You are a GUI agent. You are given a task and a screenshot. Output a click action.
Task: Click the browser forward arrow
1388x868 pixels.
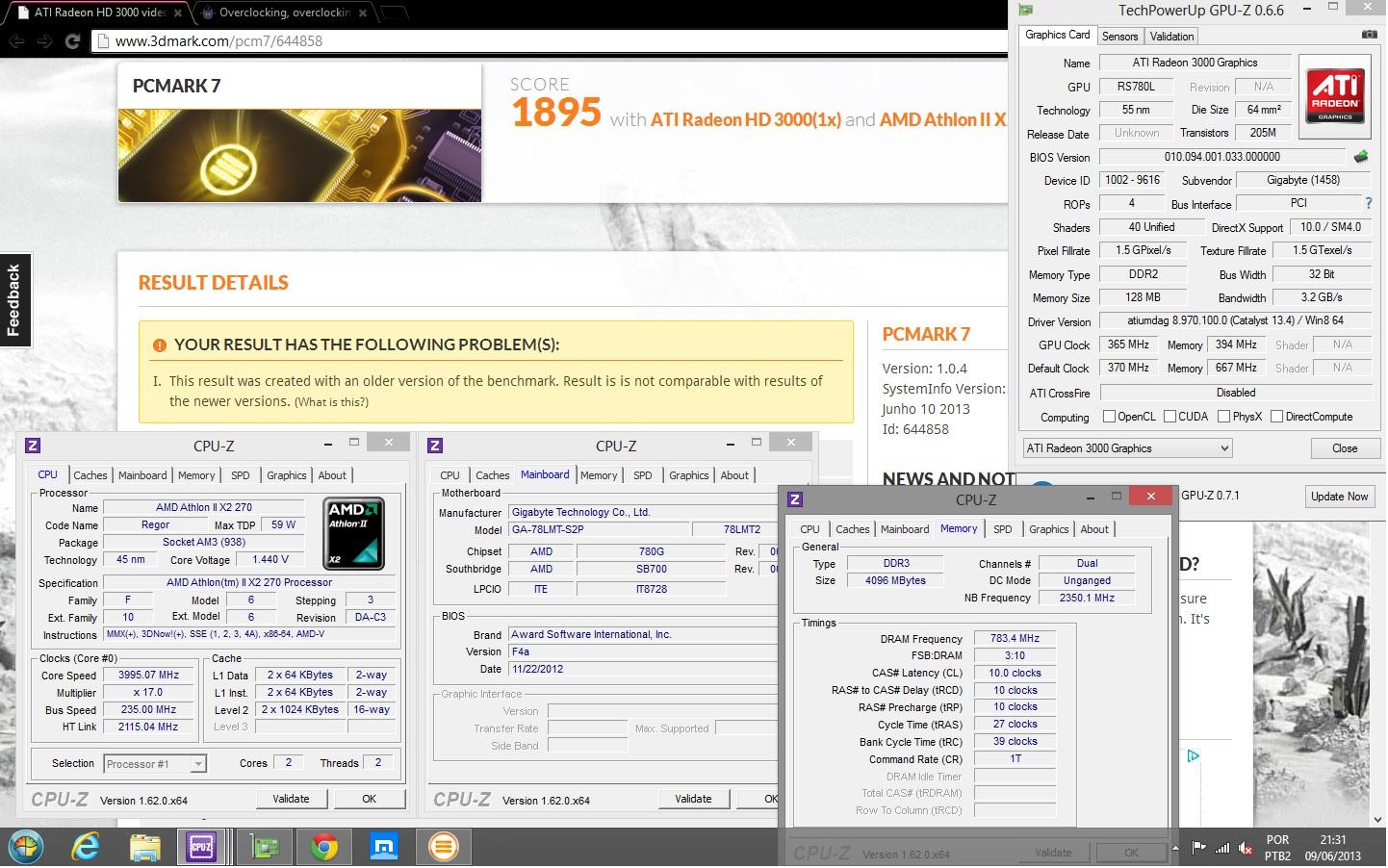pyautogui.click(x=44, y=41)
